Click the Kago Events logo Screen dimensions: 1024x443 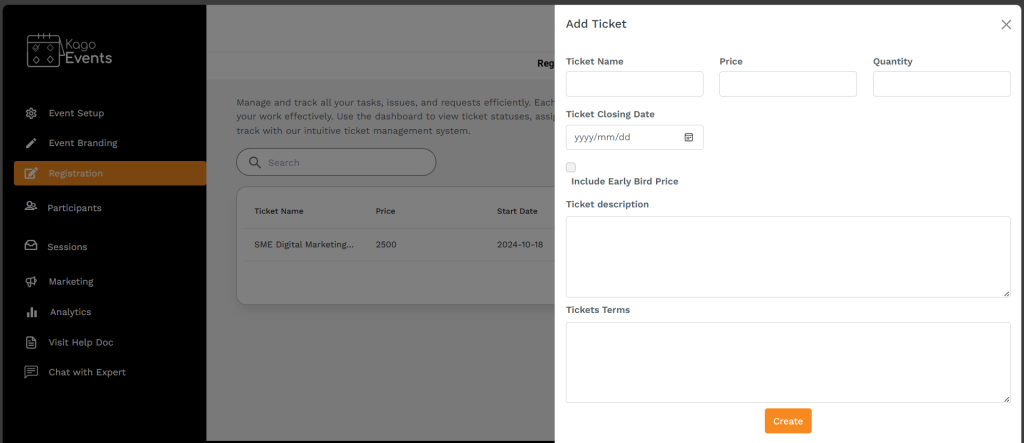tap(69, 50)
